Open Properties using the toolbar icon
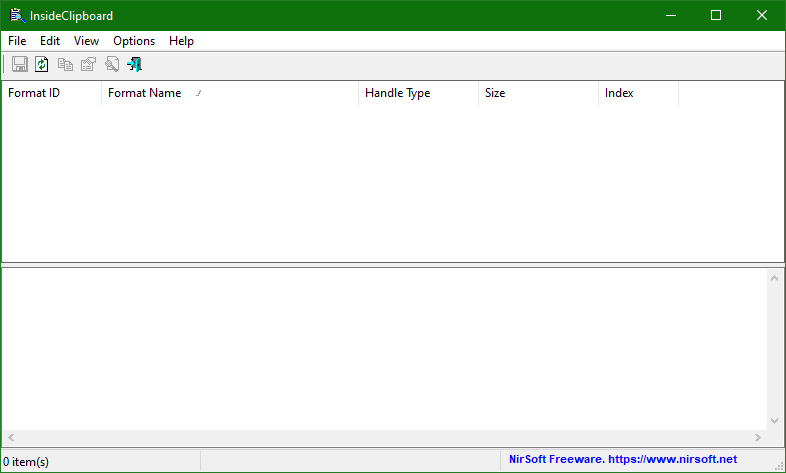 (88, 64)
